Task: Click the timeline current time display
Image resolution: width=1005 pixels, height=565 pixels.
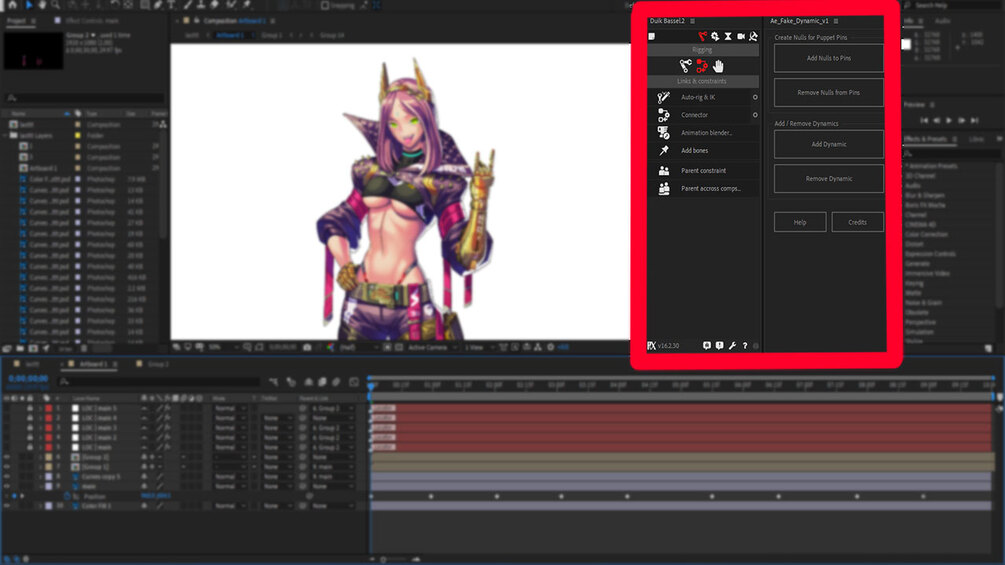Action: pos(28,379)
